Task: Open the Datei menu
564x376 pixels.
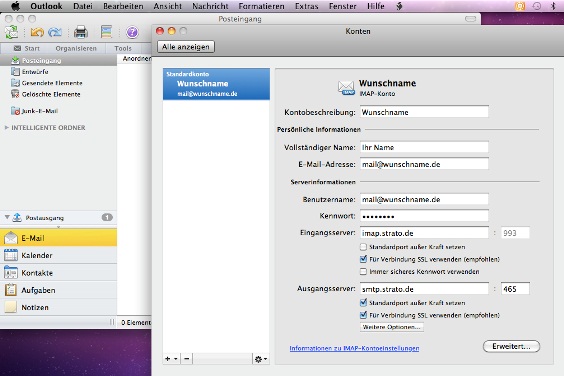Action: (x=83, y=6)
